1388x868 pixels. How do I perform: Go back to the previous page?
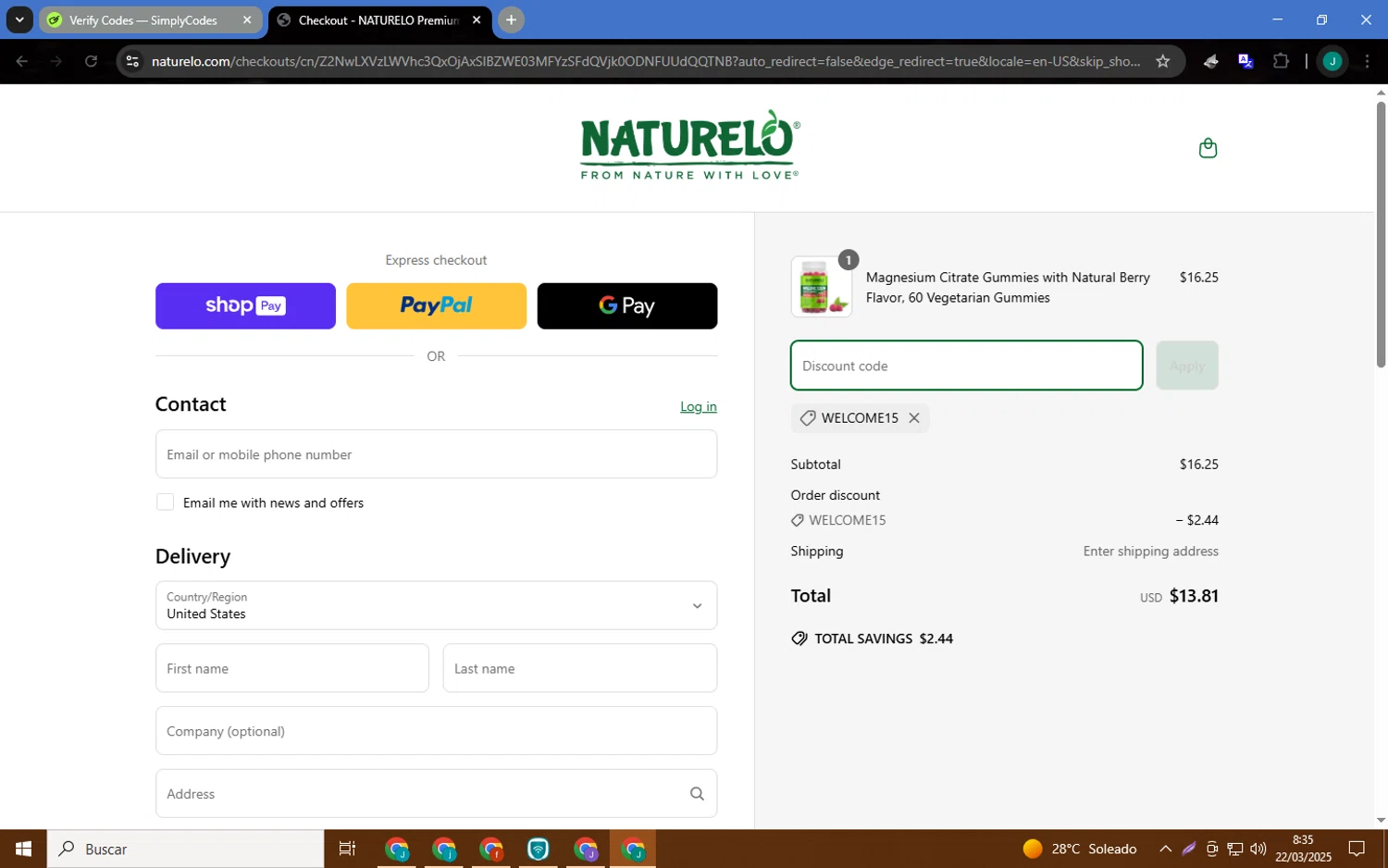(21, 61)
